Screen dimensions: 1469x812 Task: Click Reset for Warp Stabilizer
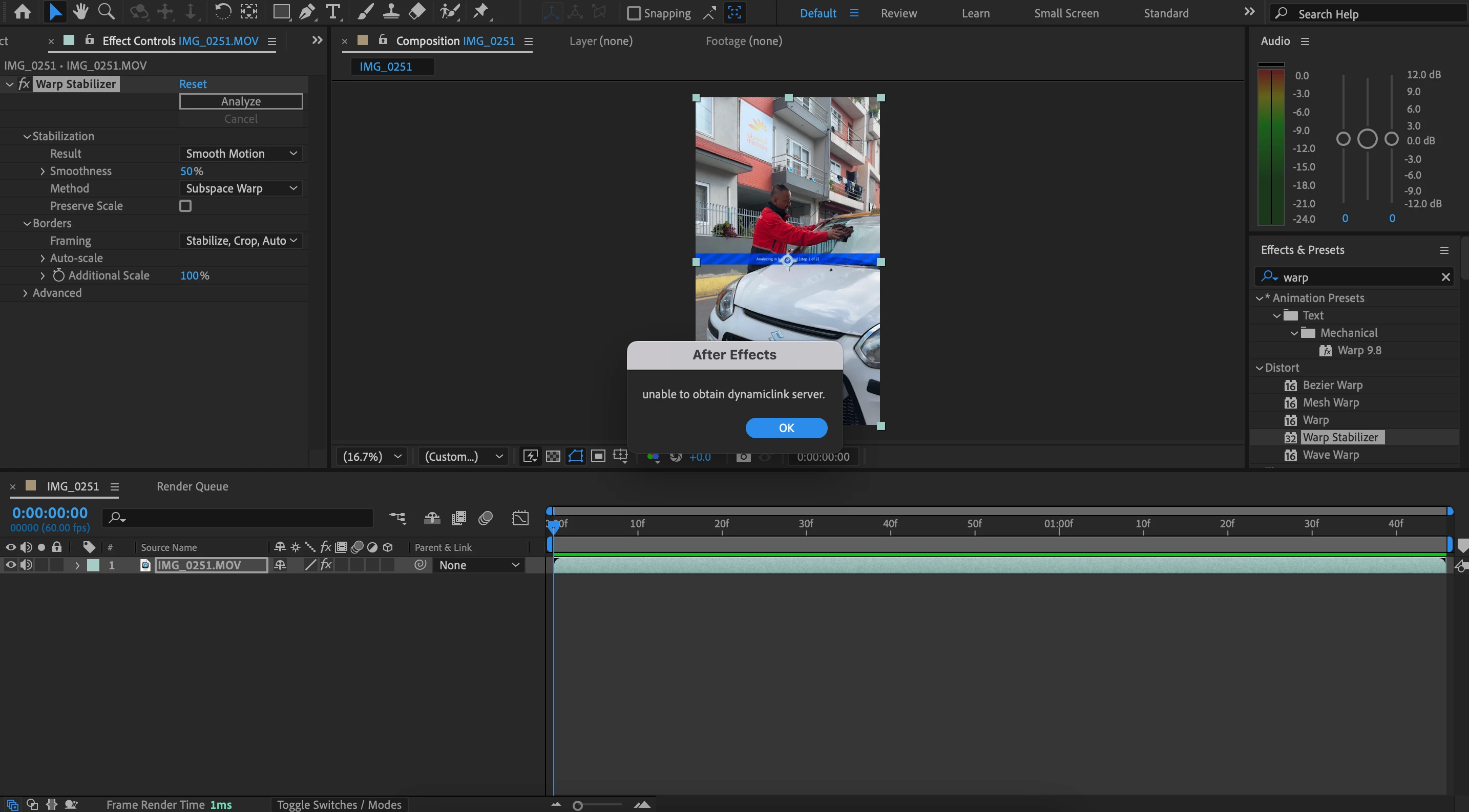tap(193, 84)
